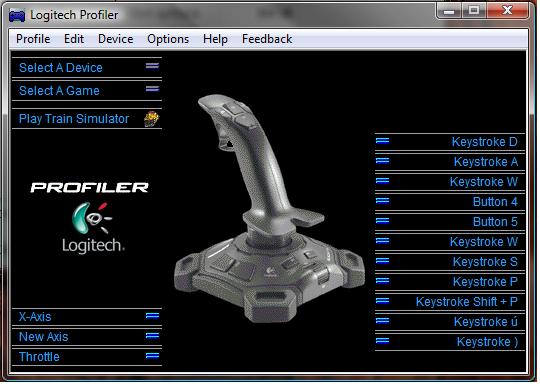Open assignment icon for Throttle
Screen dimensions: 540x386
click(152, 355)
